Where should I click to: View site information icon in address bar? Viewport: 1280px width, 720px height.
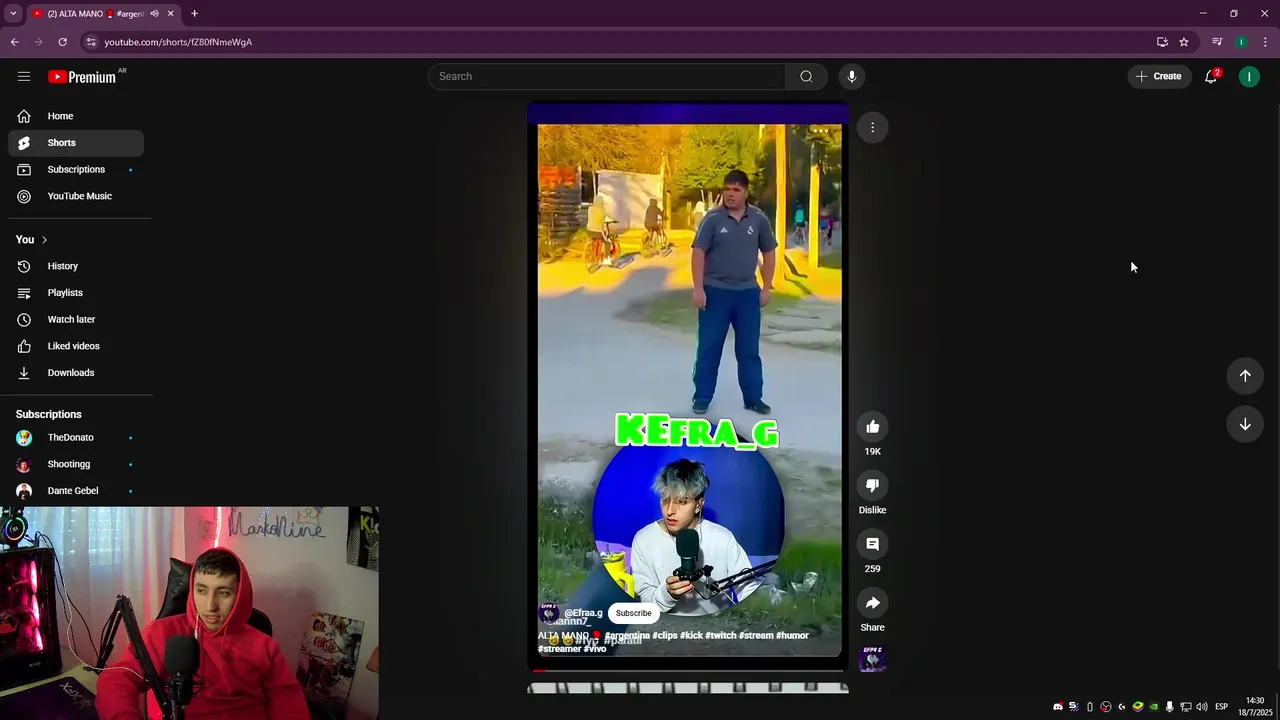pos(91,42)
